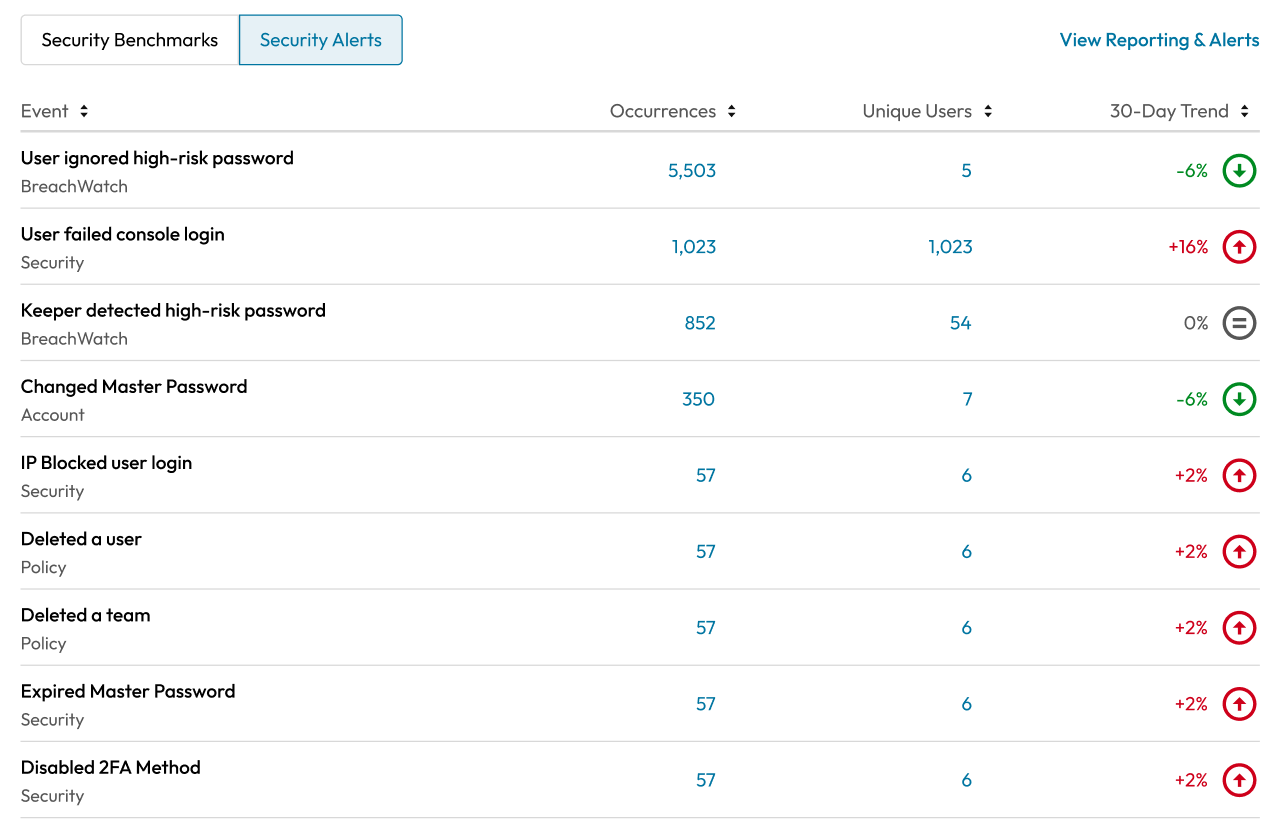This screenshot has height=833, width=1283.
Task: Click red up-trend icon for Disabled 2FA Method
Action: click(1239, 780)
